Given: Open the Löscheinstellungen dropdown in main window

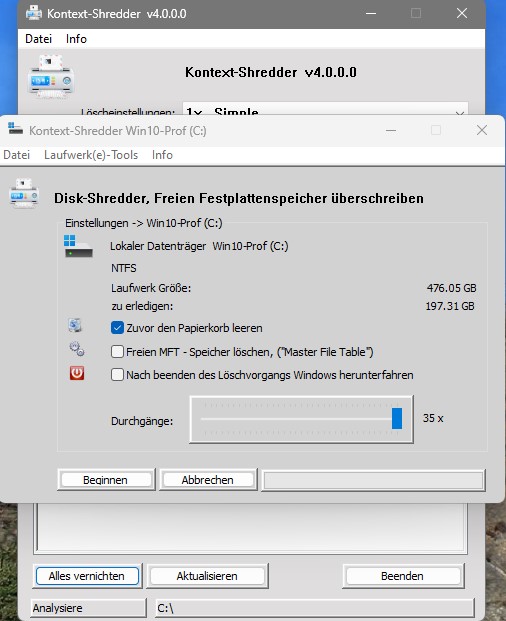Looking at the screenshot, I should tap(325, 109).
